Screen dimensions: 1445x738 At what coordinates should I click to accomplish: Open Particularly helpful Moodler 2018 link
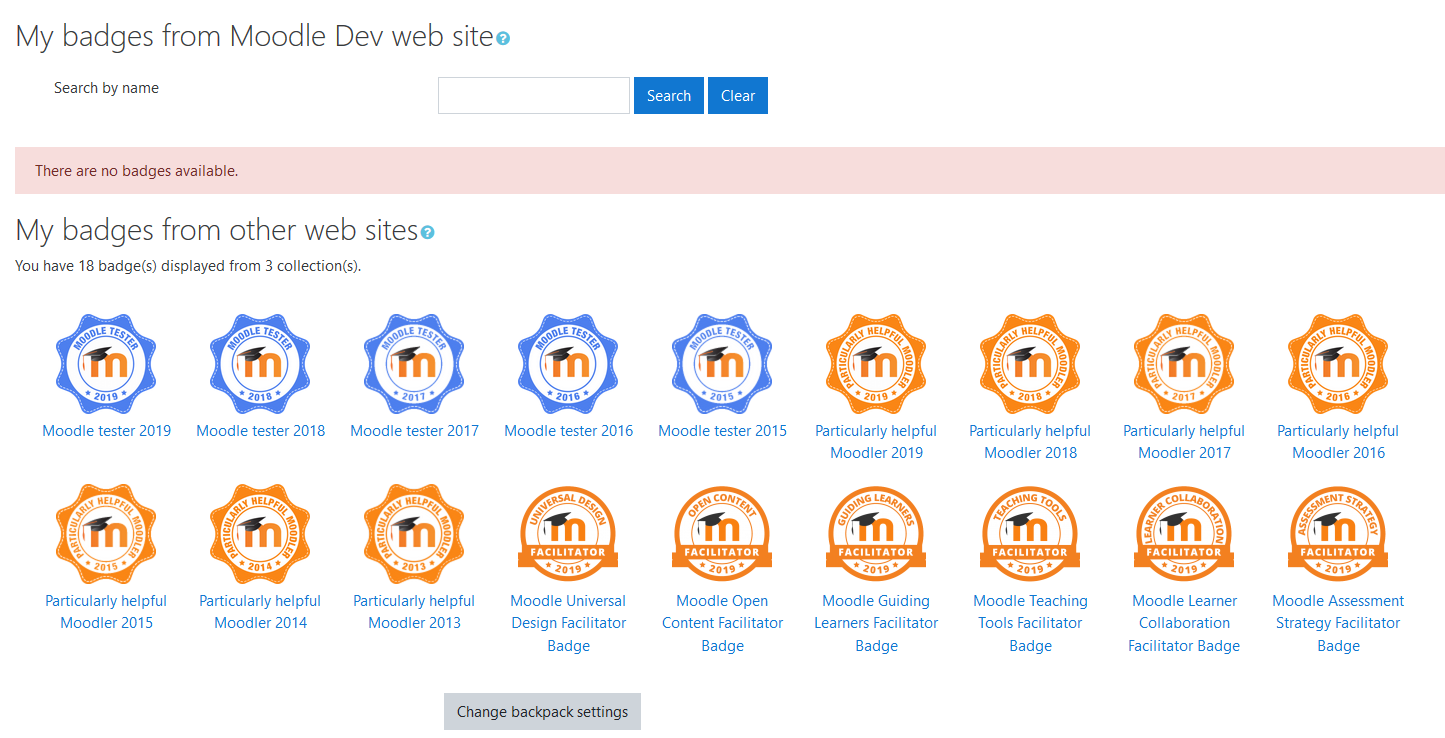[1031, 442]
